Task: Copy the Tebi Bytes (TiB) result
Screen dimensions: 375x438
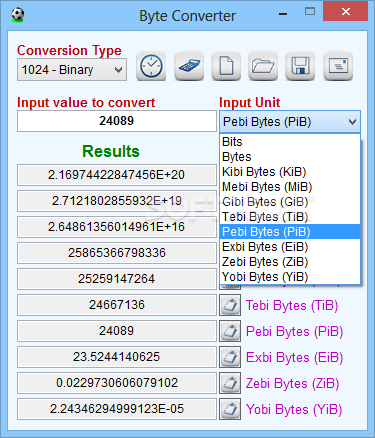Action: [x=230, y=305]
